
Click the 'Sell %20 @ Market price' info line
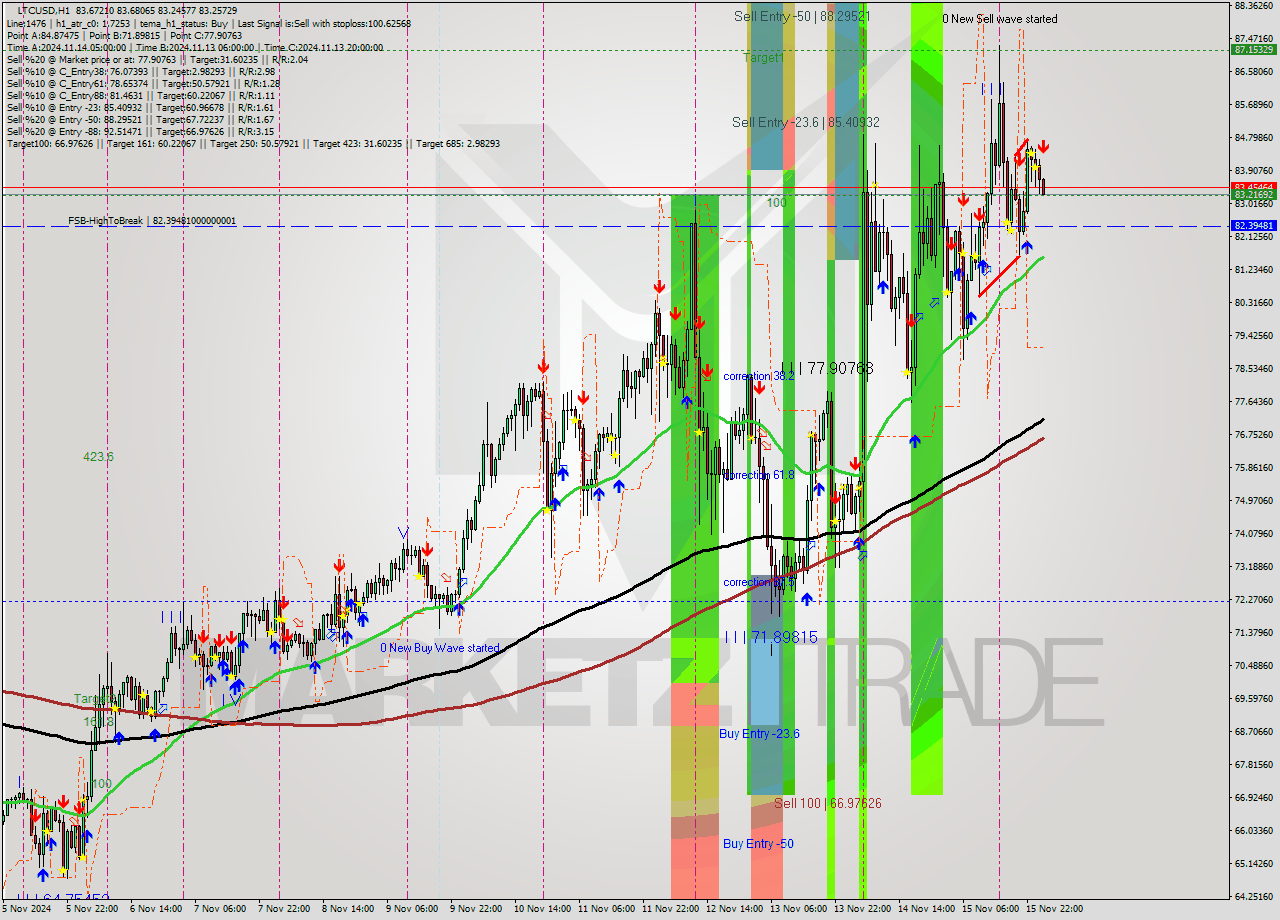pyautogui.click(x=157, y=59)
